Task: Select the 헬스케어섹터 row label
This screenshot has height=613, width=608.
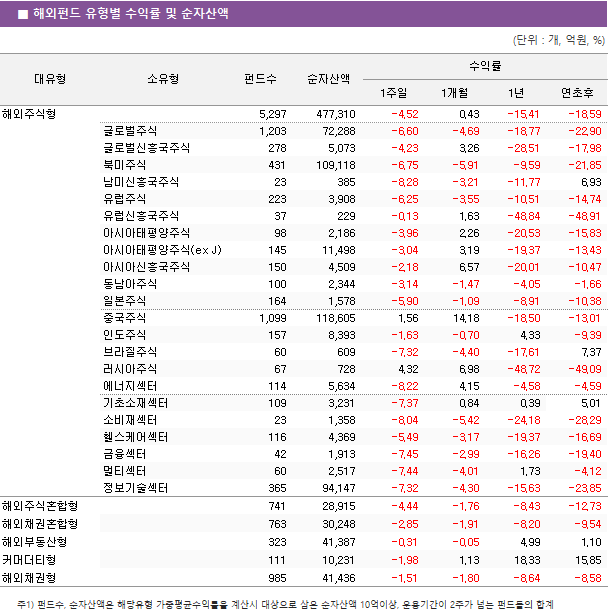Action: coord(135,437)
